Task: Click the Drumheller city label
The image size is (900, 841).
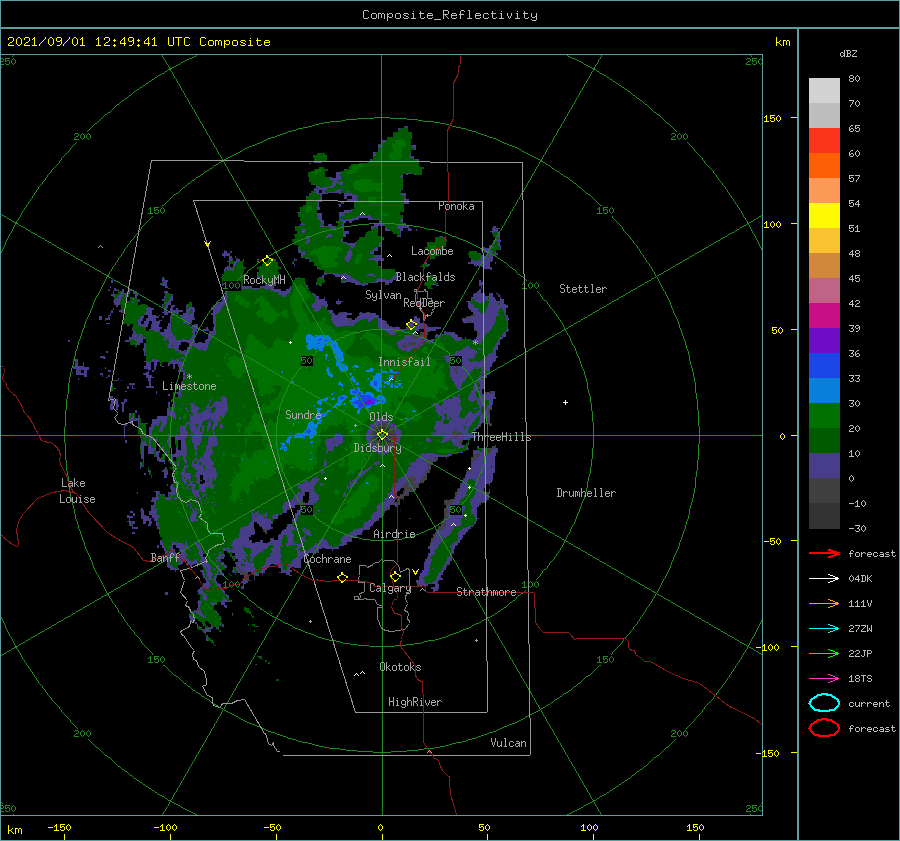Action: click(586, 493)
